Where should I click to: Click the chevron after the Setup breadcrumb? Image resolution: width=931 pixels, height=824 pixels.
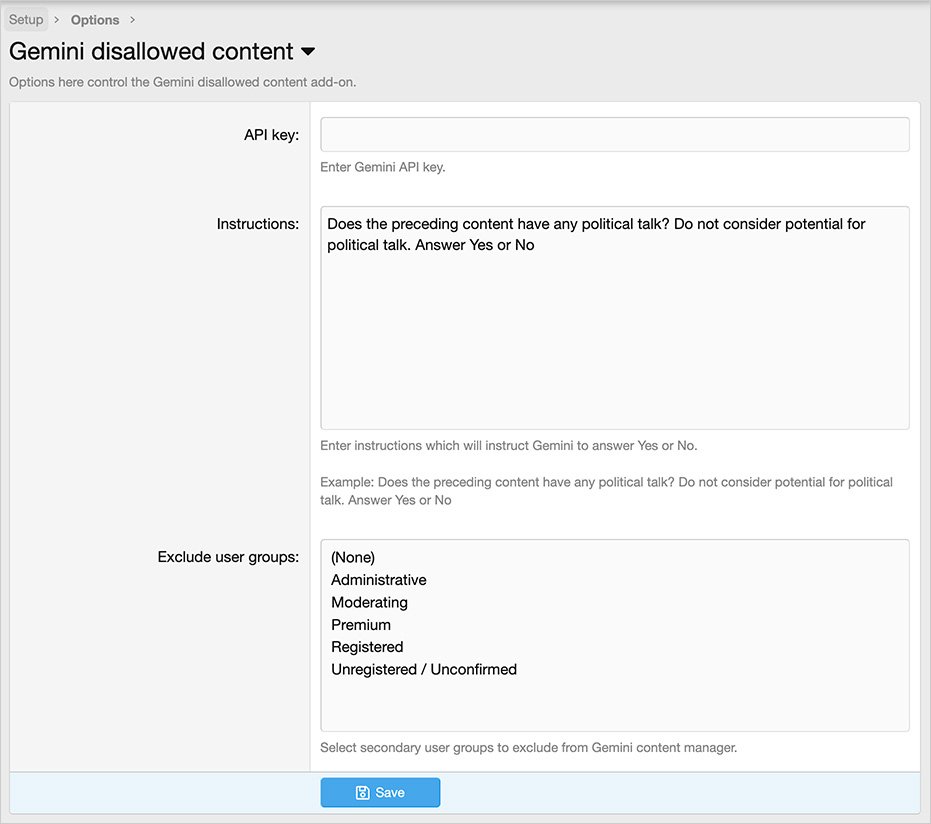[57, 20]
